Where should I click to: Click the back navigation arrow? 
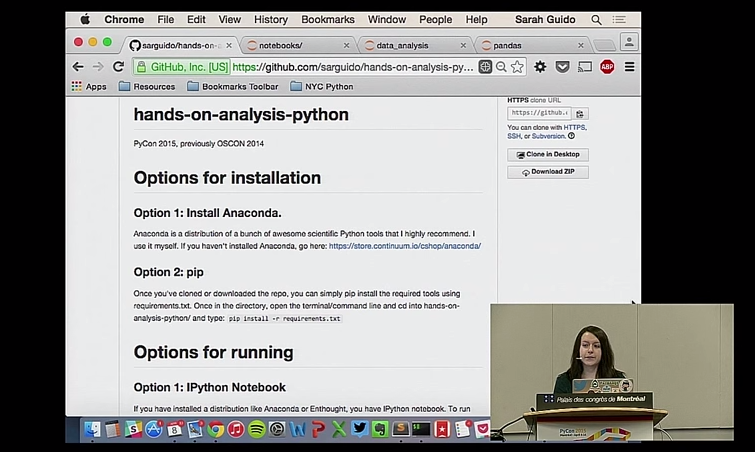click(78, 67)
